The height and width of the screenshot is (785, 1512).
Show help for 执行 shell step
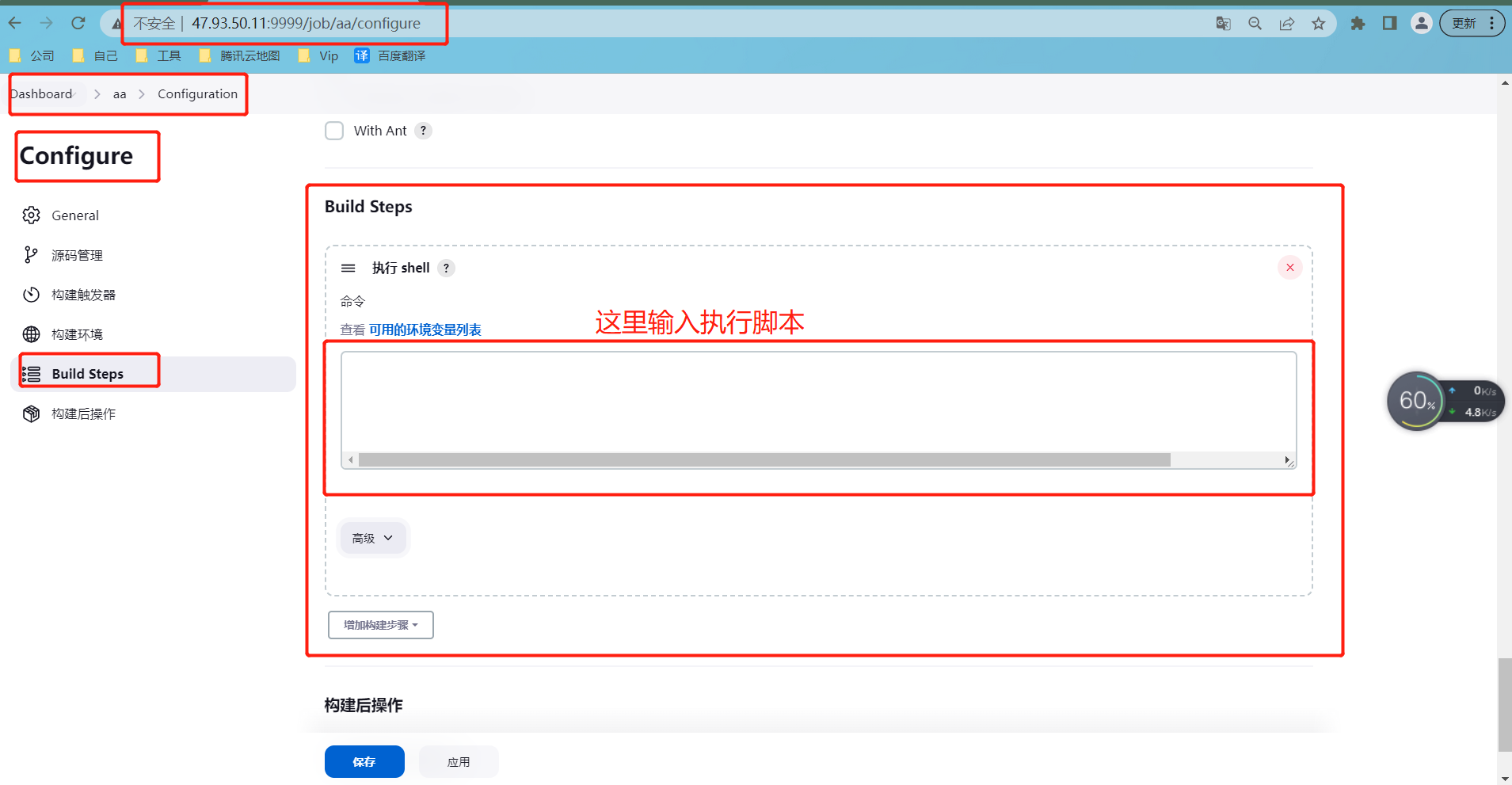(x=447, y=268)
